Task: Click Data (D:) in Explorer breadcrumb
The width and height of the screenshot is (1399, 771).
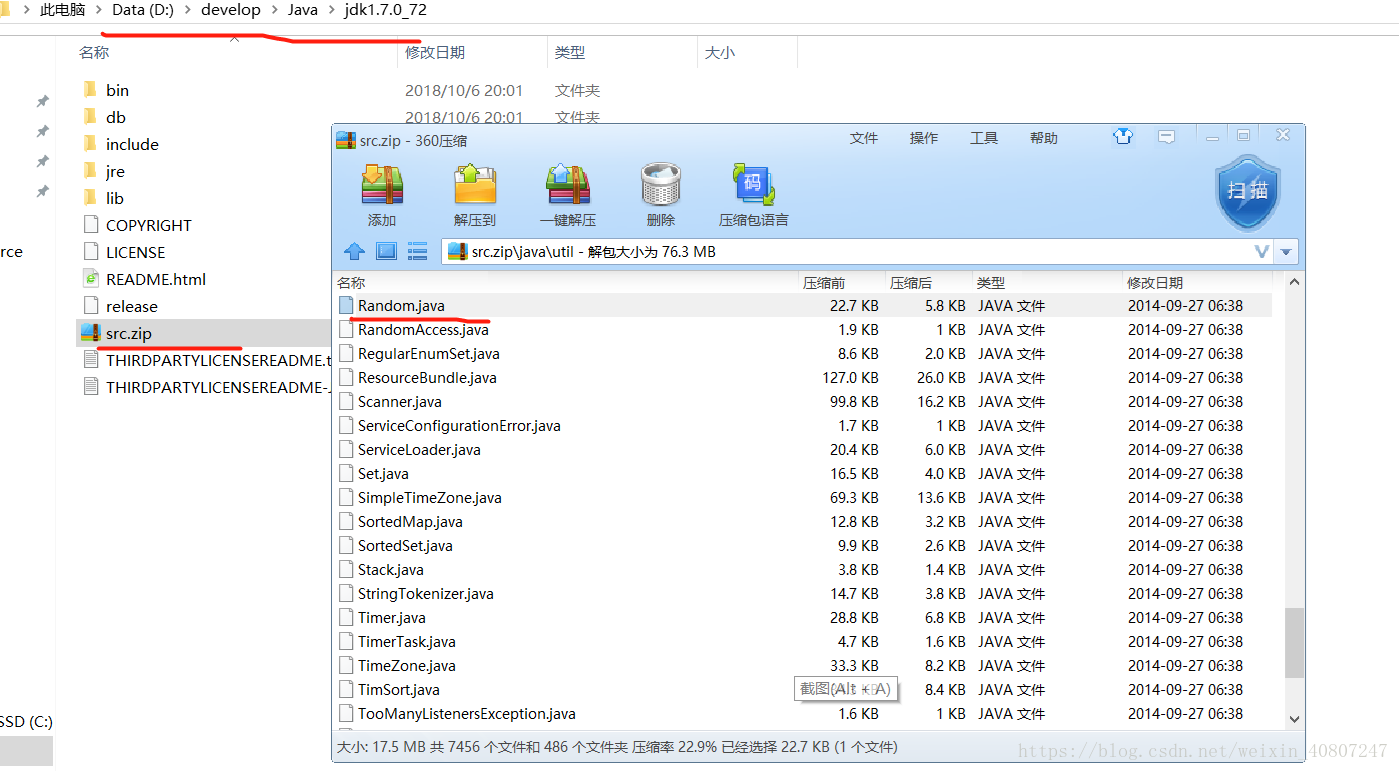Action: 141,10
